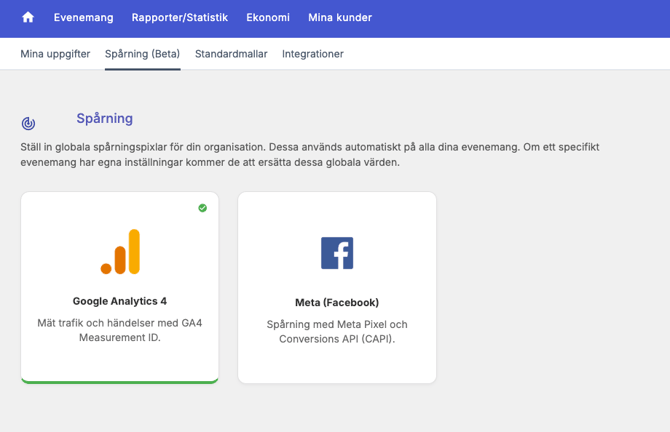670x432 pixels.
Task: Click 'Mät trafik och händelser med GA4' text
Action: 120,323
